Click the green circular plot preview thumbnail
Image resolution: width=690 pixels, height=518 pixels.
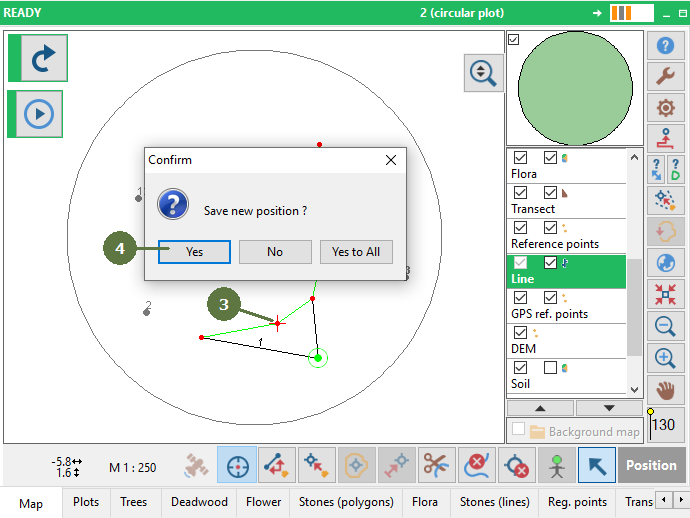[575, 88]
